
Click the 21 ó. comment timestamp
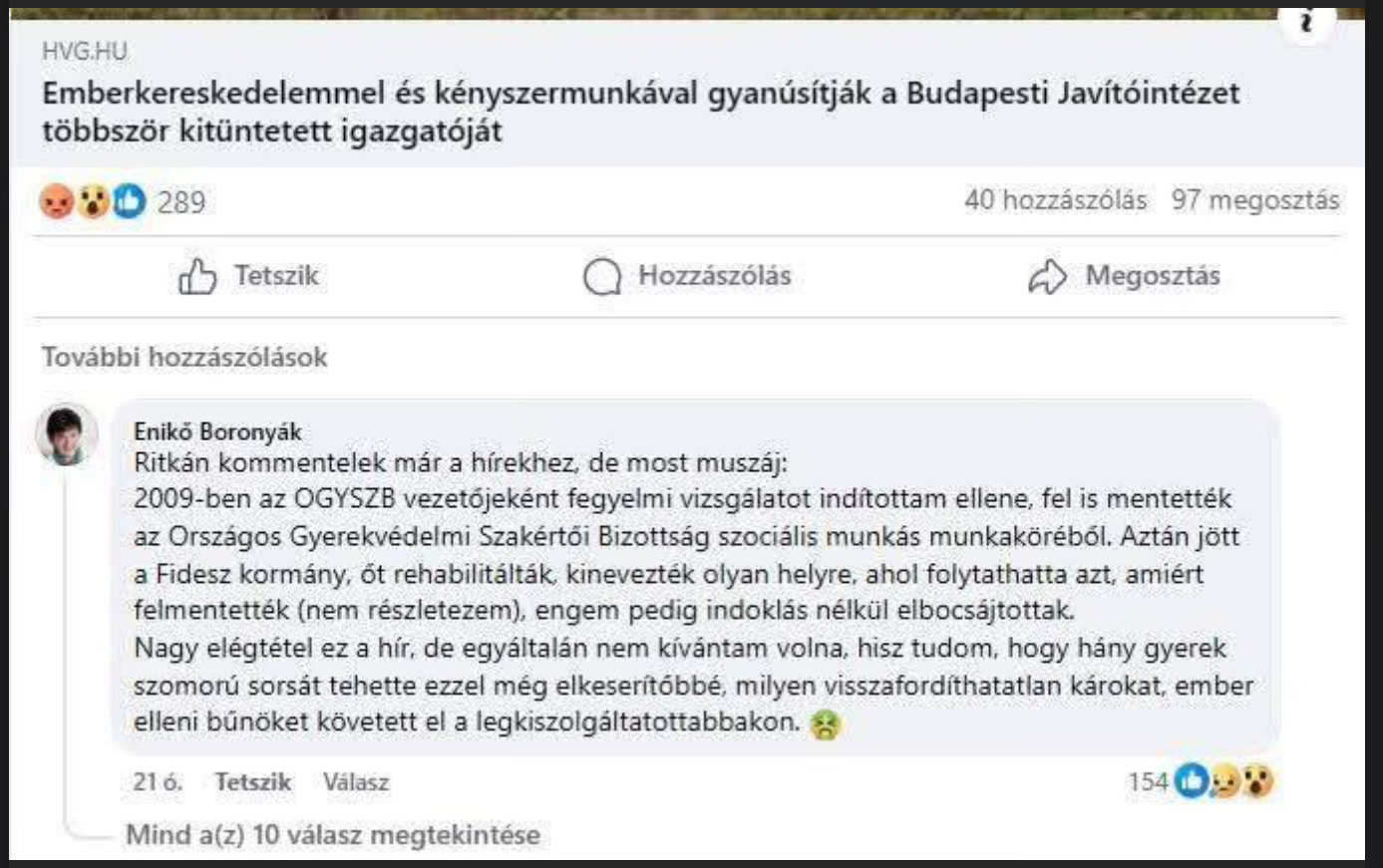158,782
